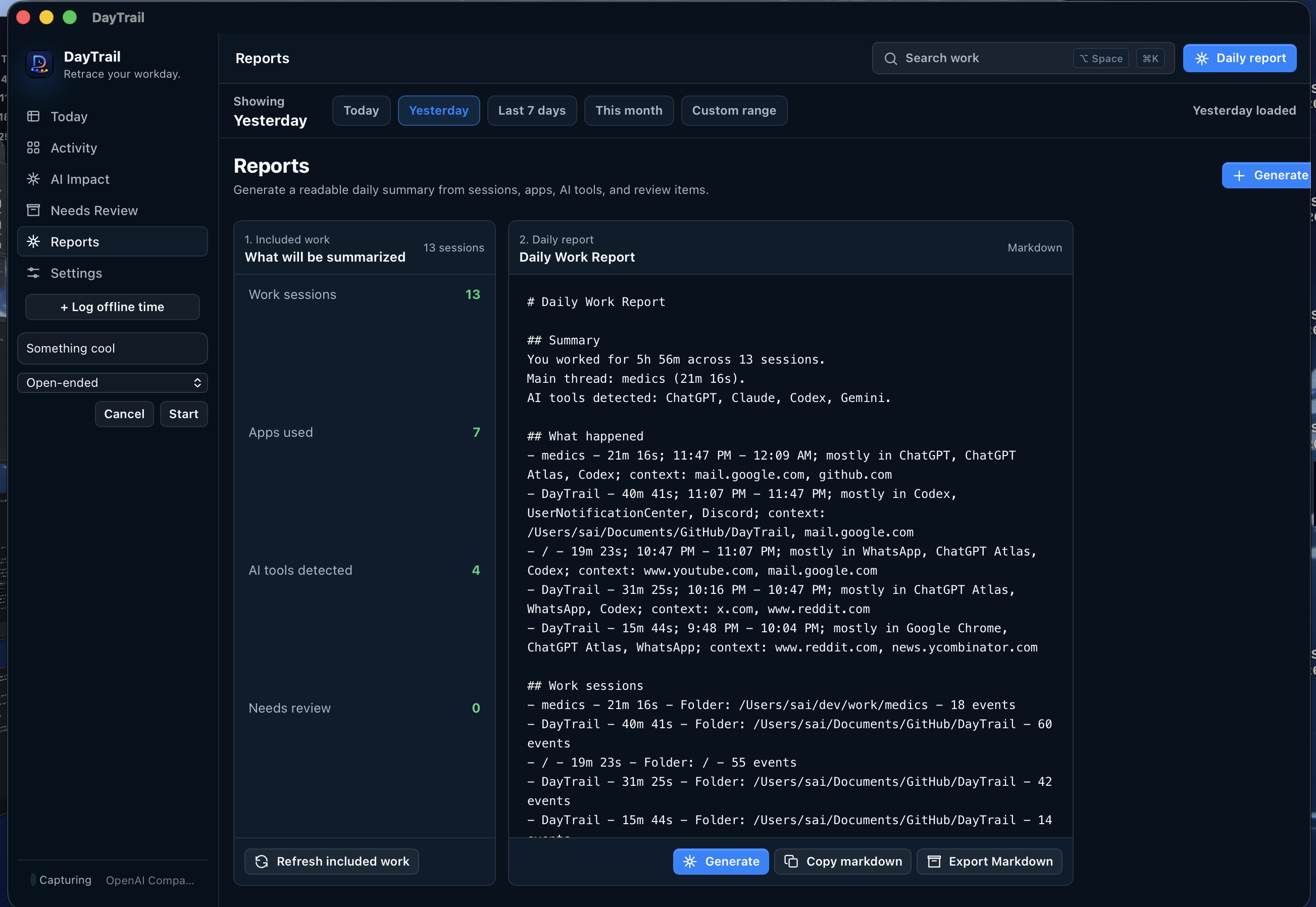Click Refresh included work button
Image resolution: width=1316 pixels, height=907 pixels.
coord(331,861)
